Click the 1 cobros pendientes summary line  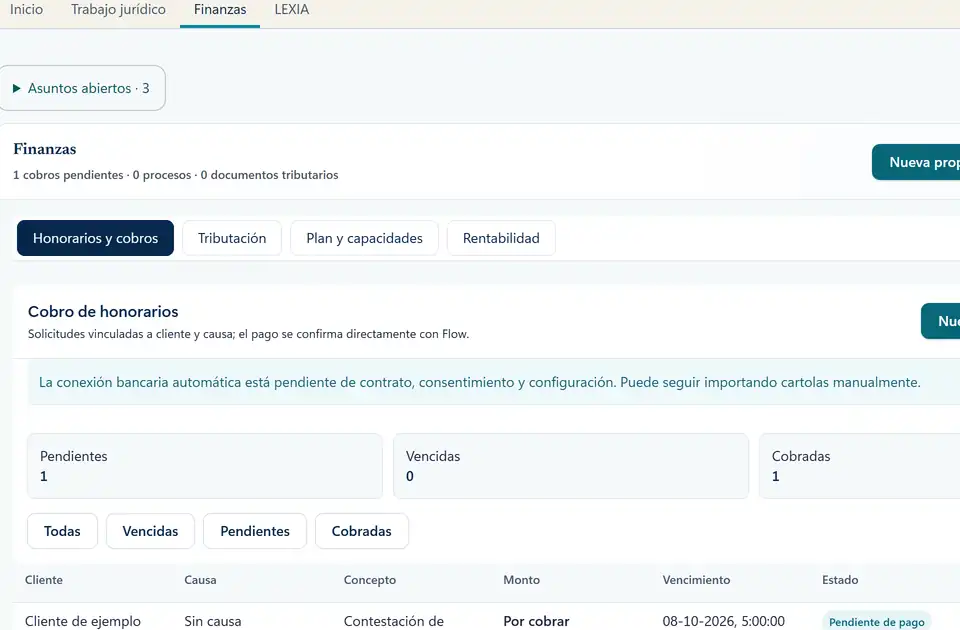pos(176,175)
